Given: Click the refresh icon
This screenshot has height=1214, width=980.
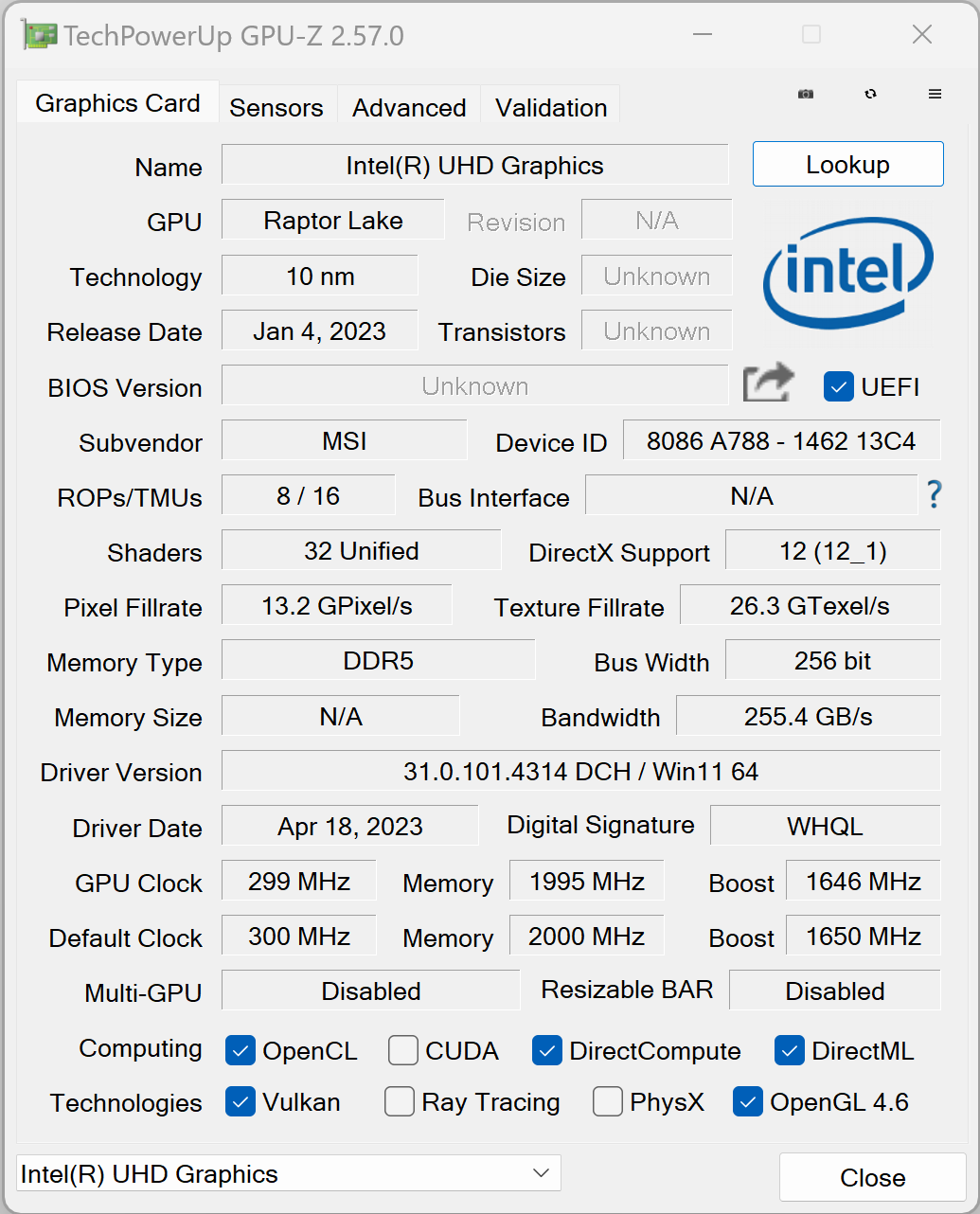Looking at the screenshot, I should pos(871,94).
